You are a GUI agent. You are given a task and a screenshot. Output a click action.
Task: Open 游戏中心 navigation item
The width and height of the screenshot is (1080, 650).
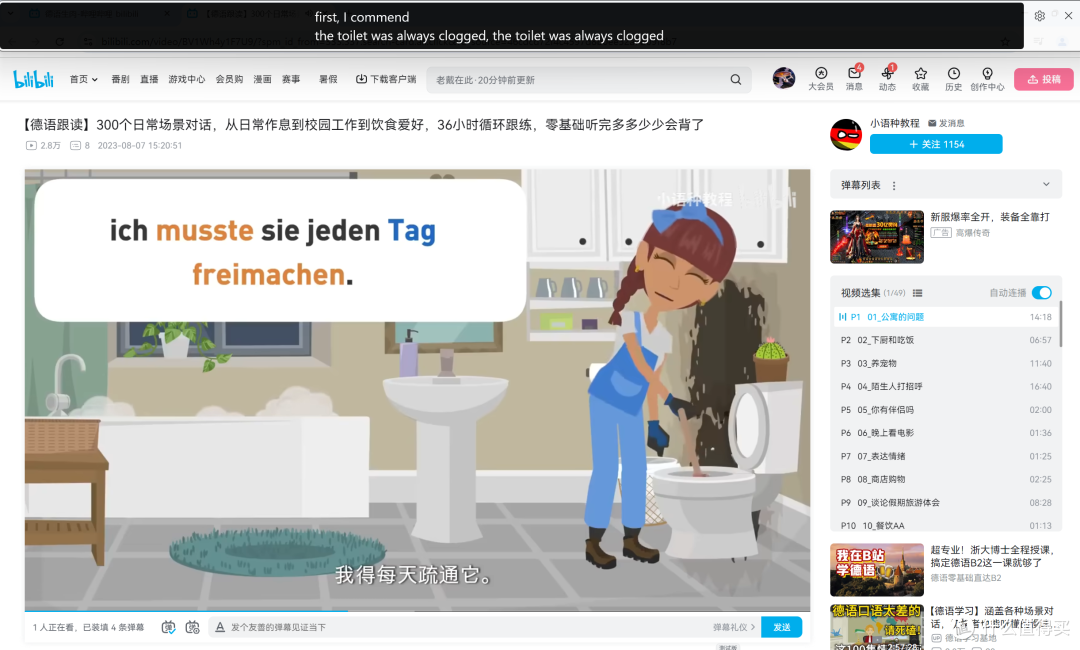[x=187, y=79]
